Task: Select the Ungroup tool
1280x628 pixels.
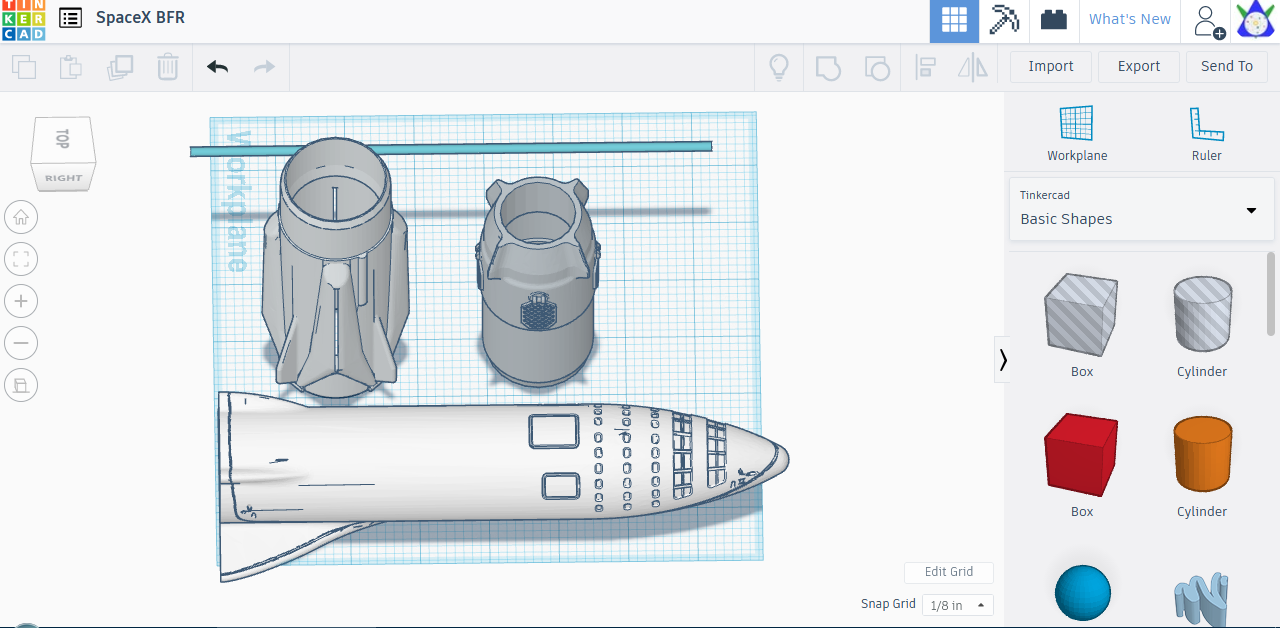Action: coord(877,67)
